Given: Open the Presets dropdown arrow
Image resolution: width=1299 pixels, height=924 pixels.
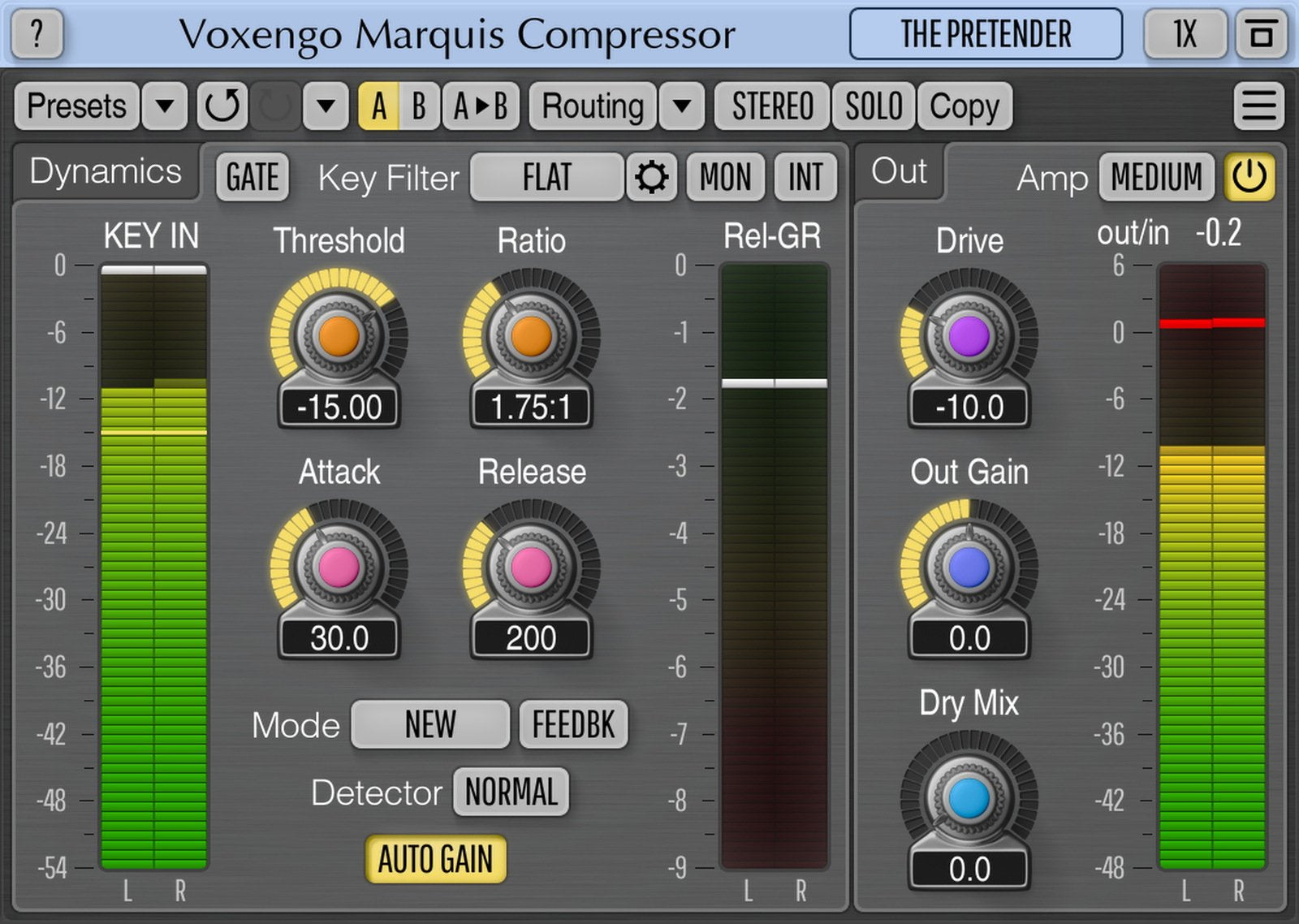Looking at the screenshot, I should pyautogui.click(x=162, y=106).
